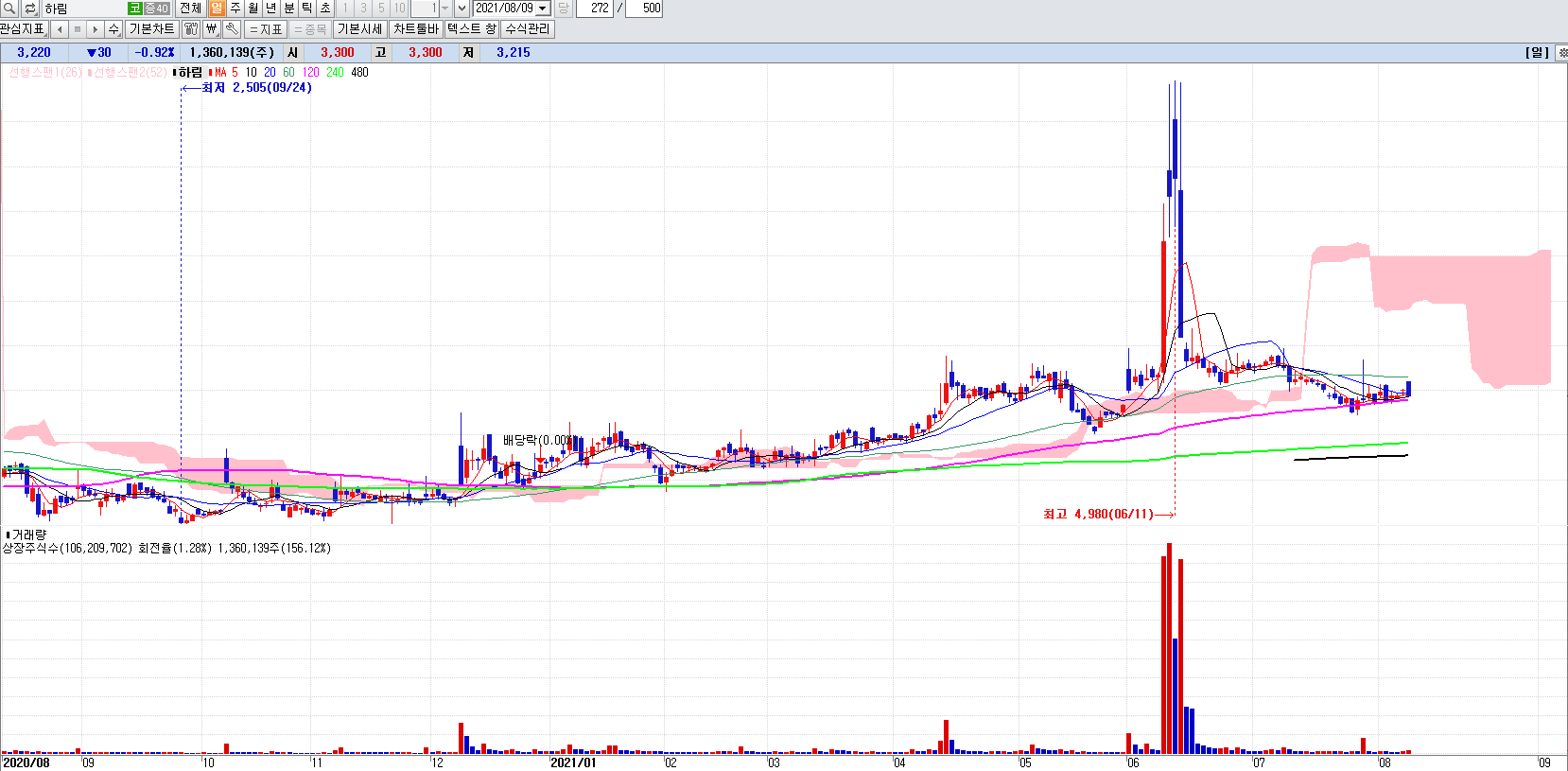1568x771 pixels.
Task: Click the green 코 market badge
Action: click(x=135, y=9)
